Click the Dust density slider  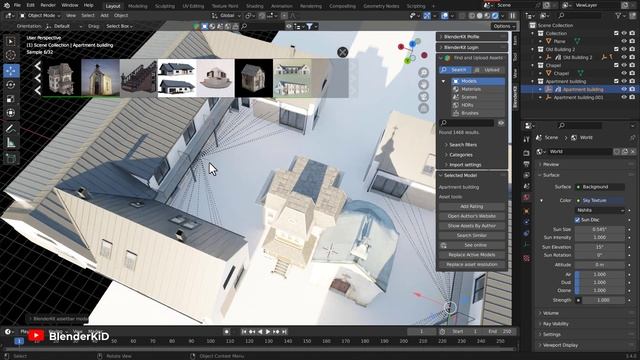(600, 282)
